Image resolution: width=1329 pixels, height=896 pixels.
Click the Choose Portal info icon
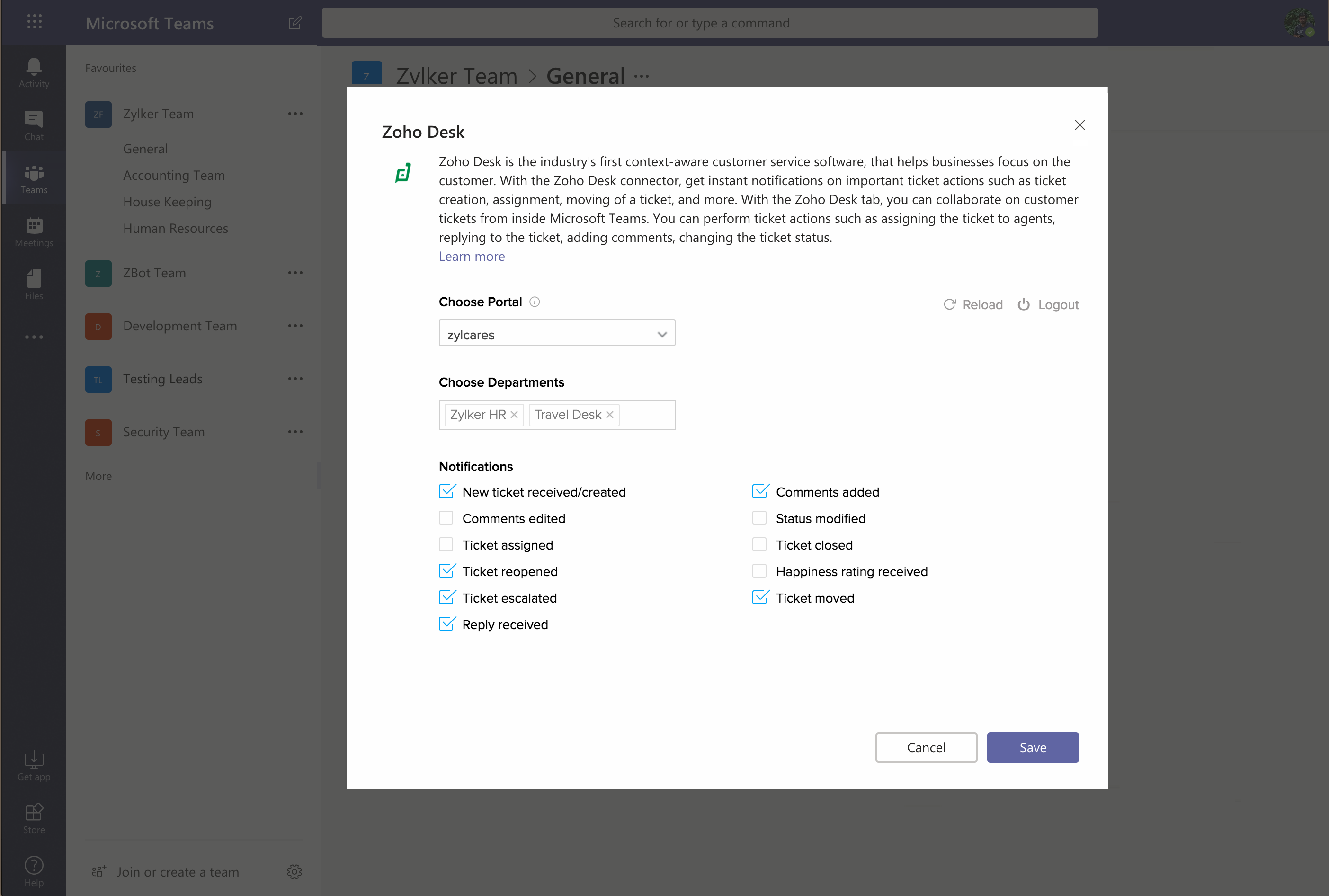pyautogui.click(x=535, y=302)
